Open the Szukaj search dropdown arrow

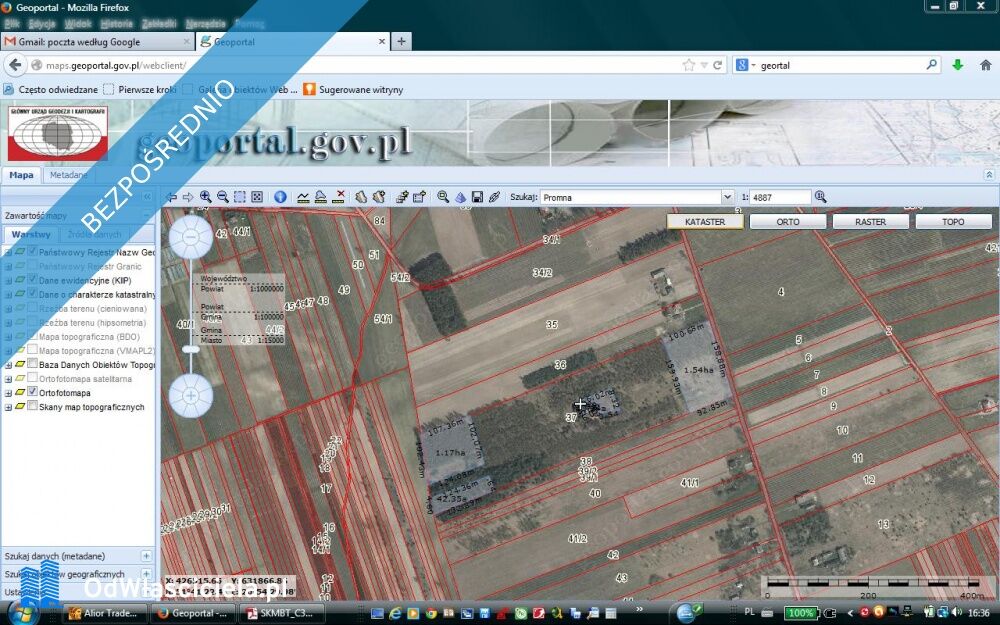point(727,197)
